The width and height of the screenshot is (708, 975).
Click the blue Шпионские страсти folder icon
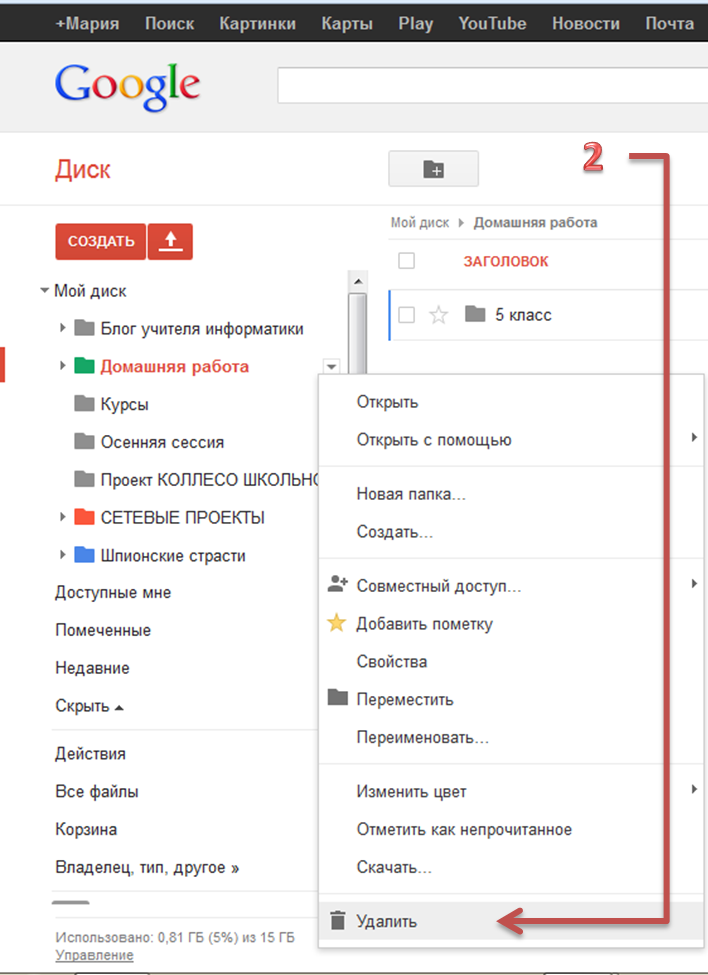[84, 555]
